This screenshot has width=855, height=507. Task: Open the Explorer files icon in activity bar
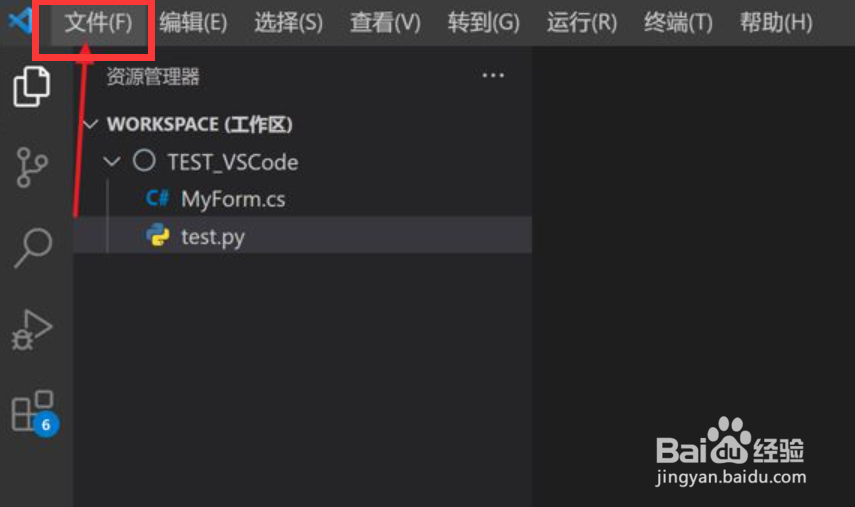click(32, 86)
